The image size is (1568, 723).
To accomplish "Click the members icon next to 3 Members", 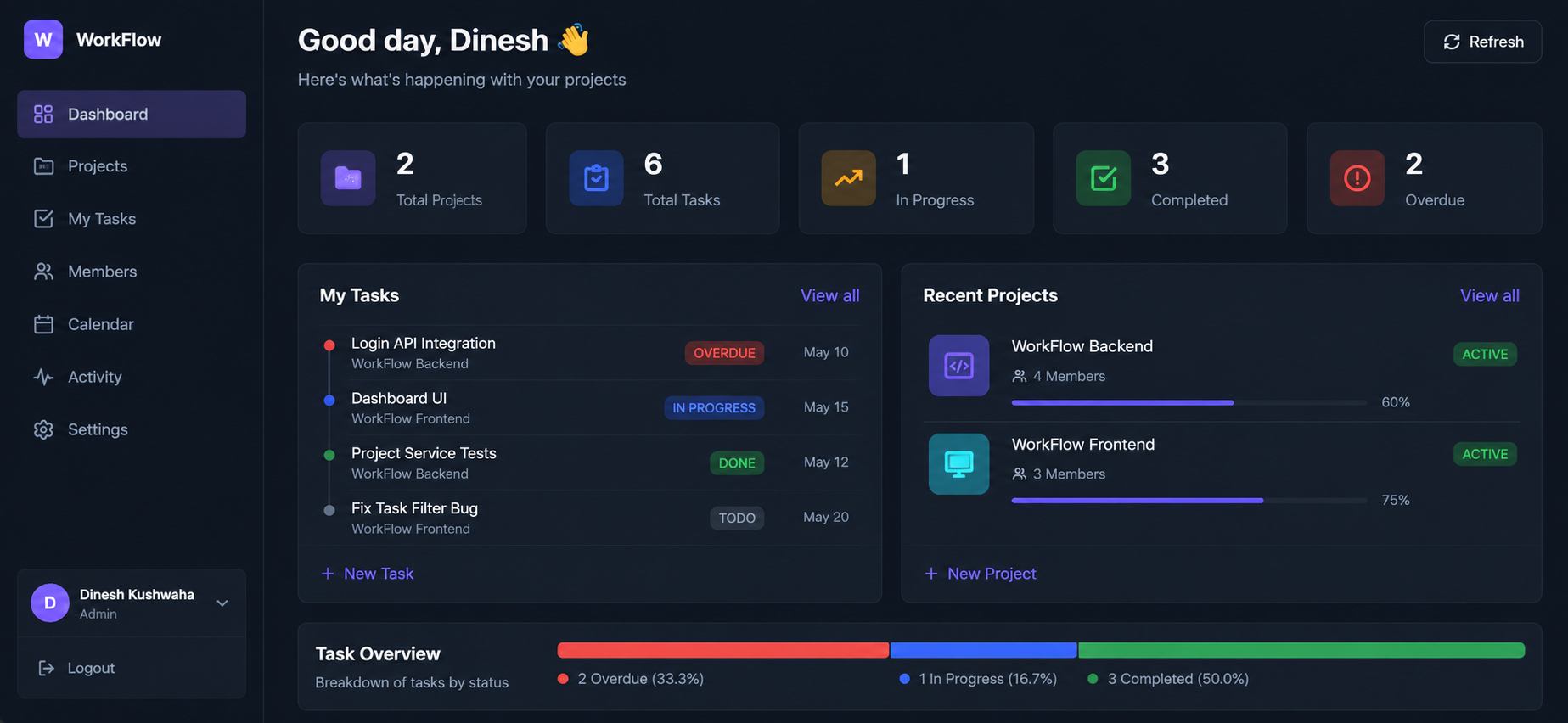I will [1019, 474].
